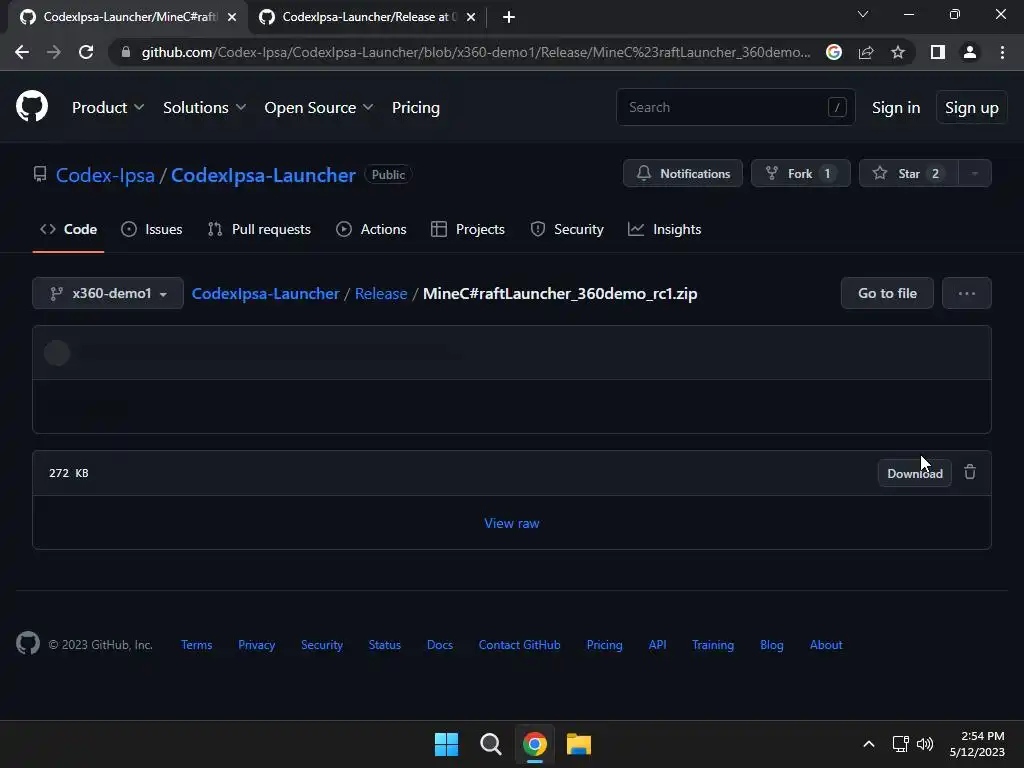The width and height of the screenshot is (1024, 768).
Task: Open footer API link
Action: [657, 645]
